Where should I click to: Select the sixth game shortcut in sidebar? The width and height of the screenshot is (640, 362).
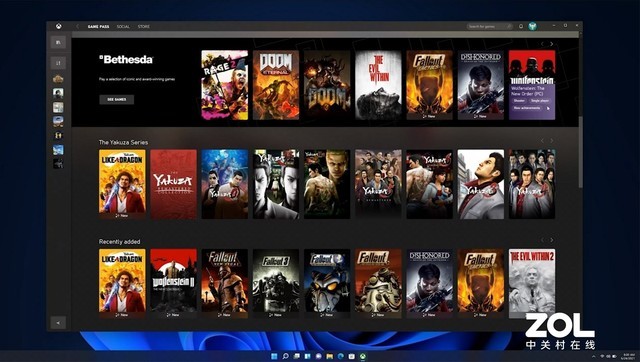tap(58, 149)
